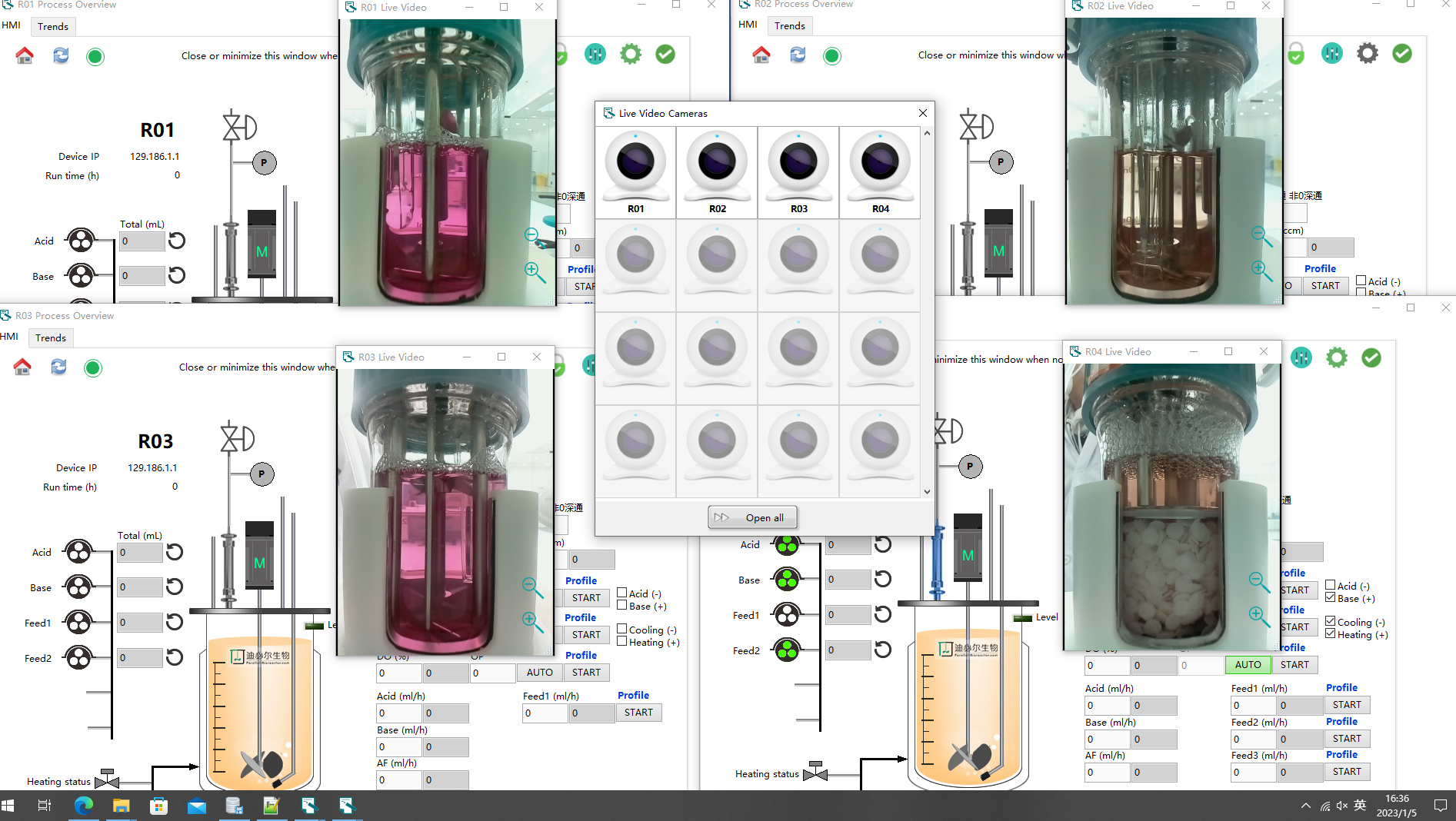Open the R04 camera in Live Video Cameras
1456x821 pixels.
(880, 173)
